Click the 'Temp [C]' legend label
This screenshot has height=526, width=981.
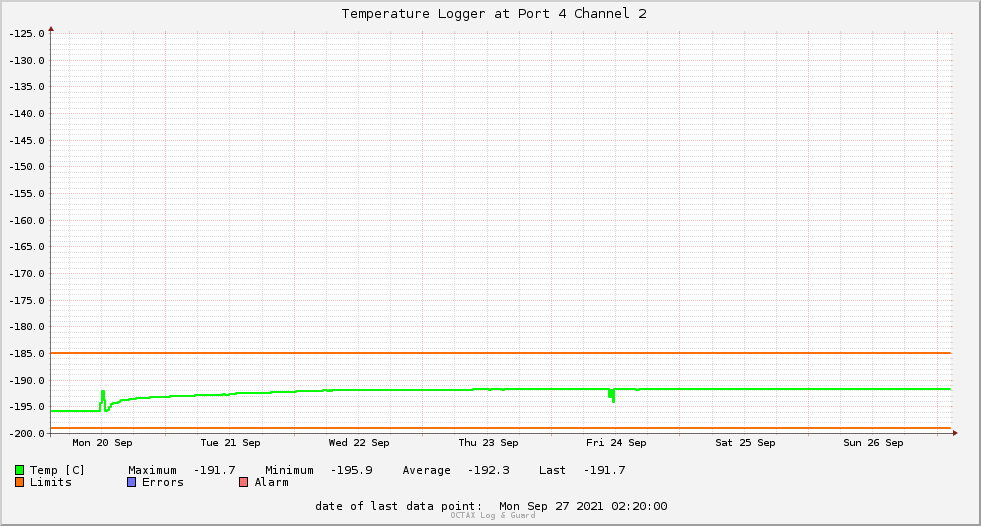[x=57, y=470]
